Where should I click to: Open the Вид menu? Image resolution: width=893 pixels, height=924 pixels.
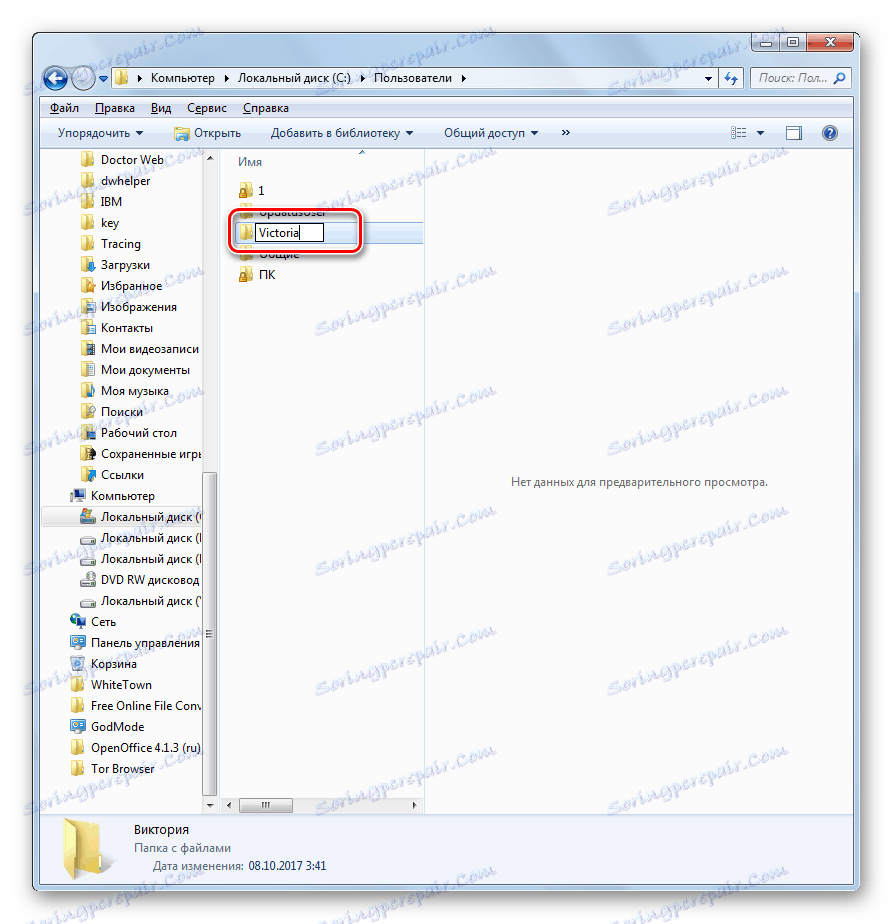[x=160, y=108]
